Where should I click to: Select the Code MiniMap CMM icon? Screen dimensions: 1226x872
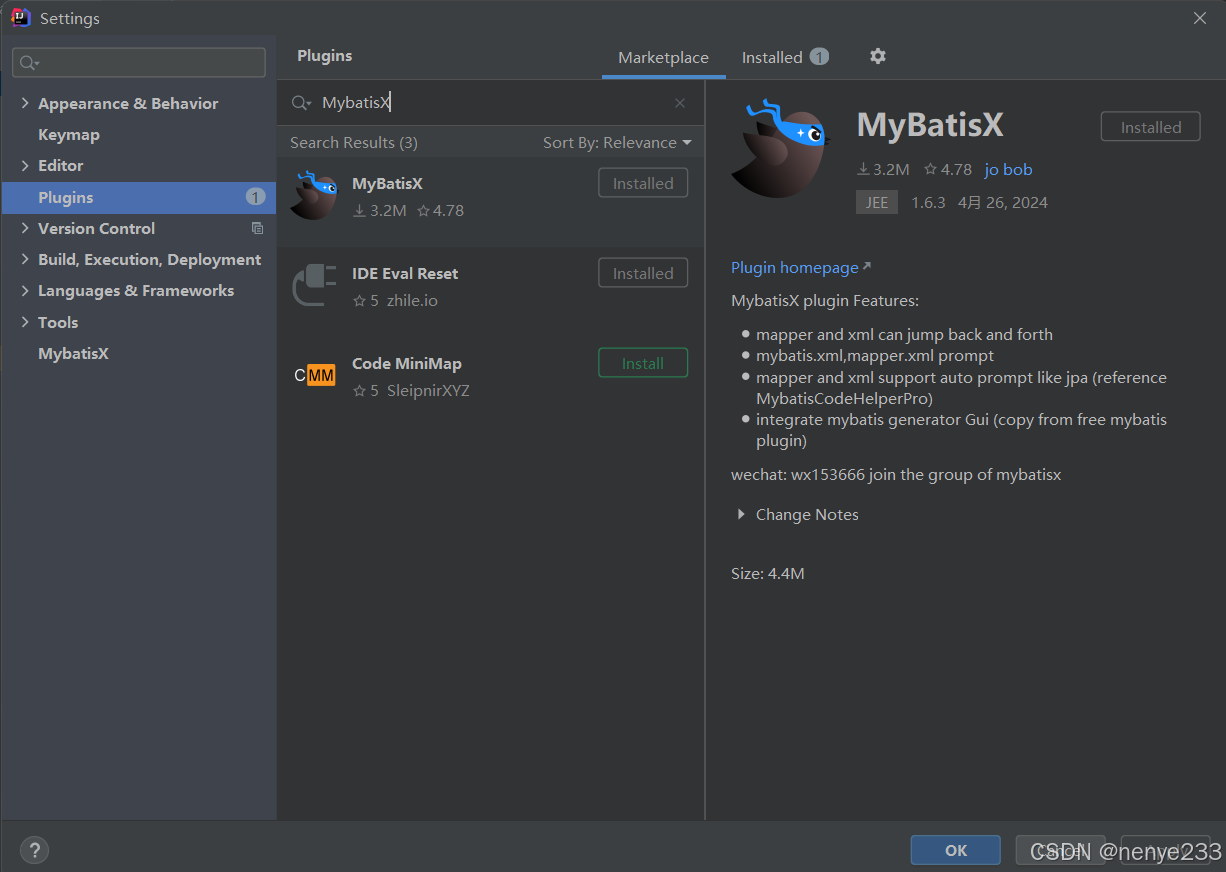tap(314, 375)
